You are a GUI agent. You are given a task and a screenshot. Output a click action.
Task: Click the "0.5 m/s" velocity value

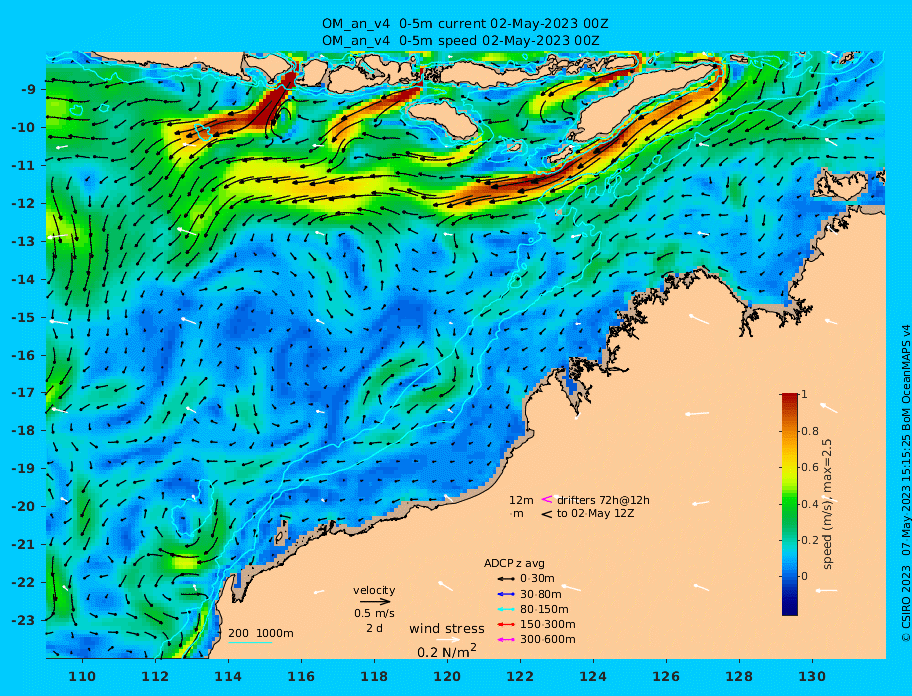coord(374,613)
